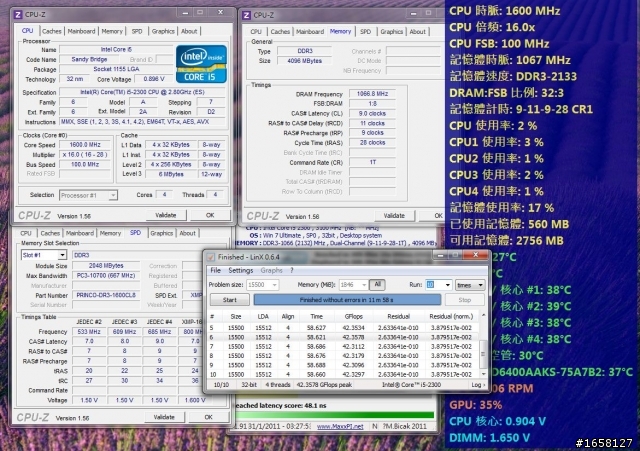Open Graphics tab in the bottom SPD window
This screenshot has width=640, height=451.
[x=161, y=233]
